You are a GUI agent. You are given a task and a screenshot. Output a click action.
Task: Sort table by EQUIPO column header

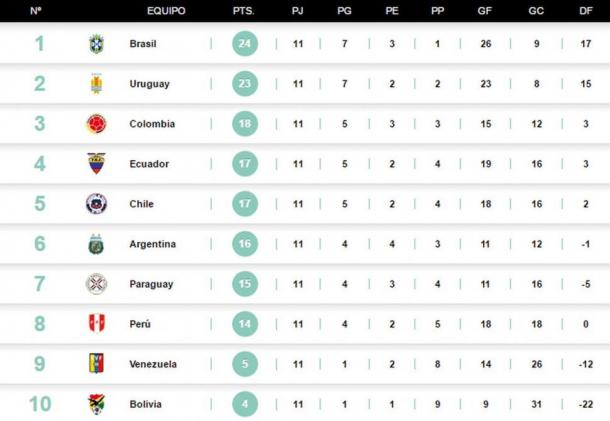(165, 11)
